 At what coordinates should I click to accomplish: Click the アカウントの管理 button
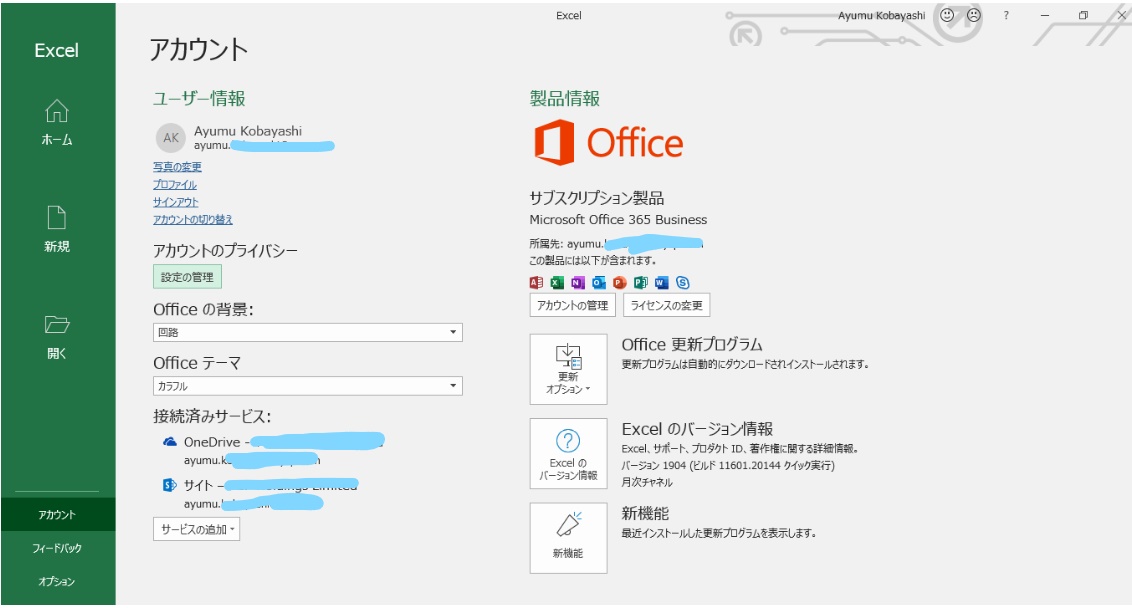coord(572,305)
